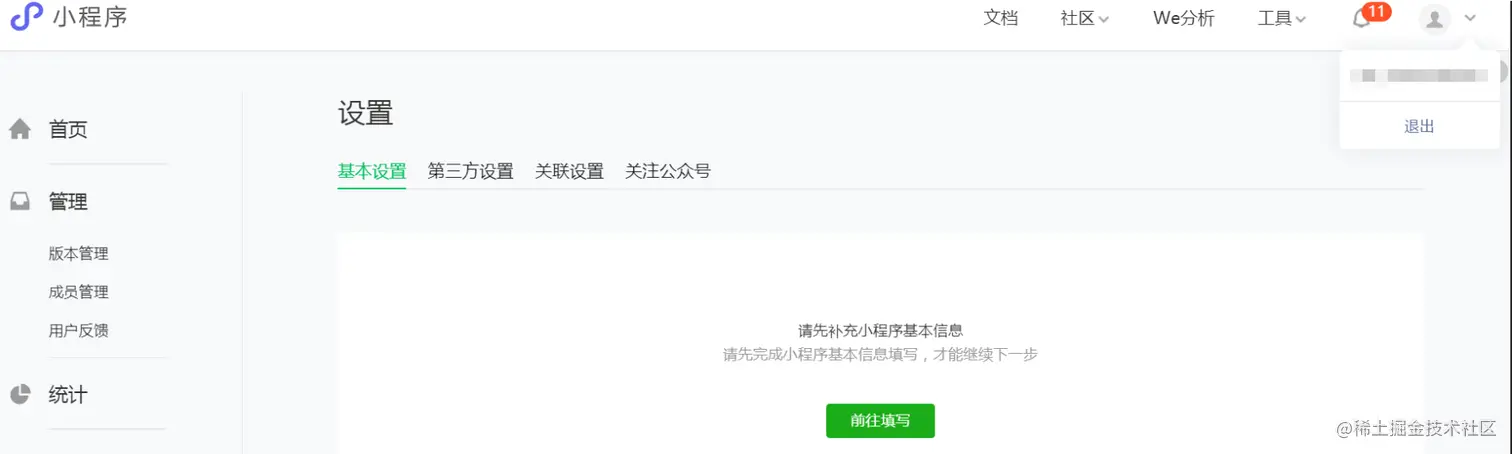Viewport: 1512px width, 454px height.
Task: Open We分析 in top navigation
Action: pyautogui.click(x=1184, y=18)
